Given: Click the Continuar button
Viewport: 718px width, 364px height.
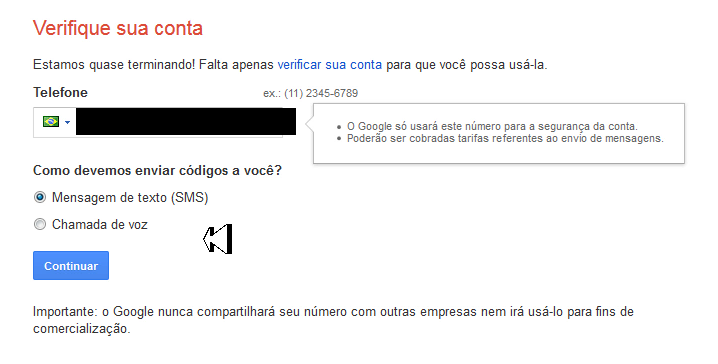Looking at the screenshot, I should [71, 266].
